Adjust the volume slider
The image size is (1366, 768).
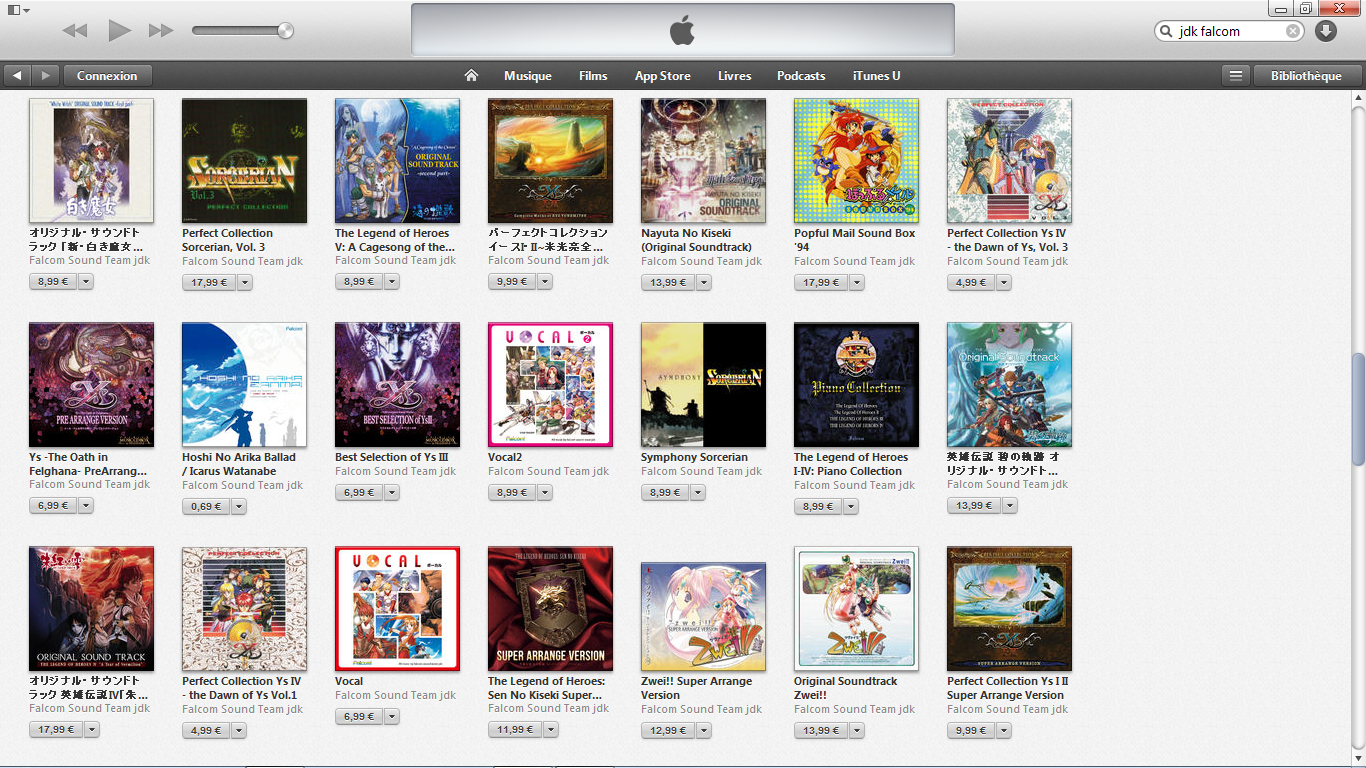(x=242, y=31)
